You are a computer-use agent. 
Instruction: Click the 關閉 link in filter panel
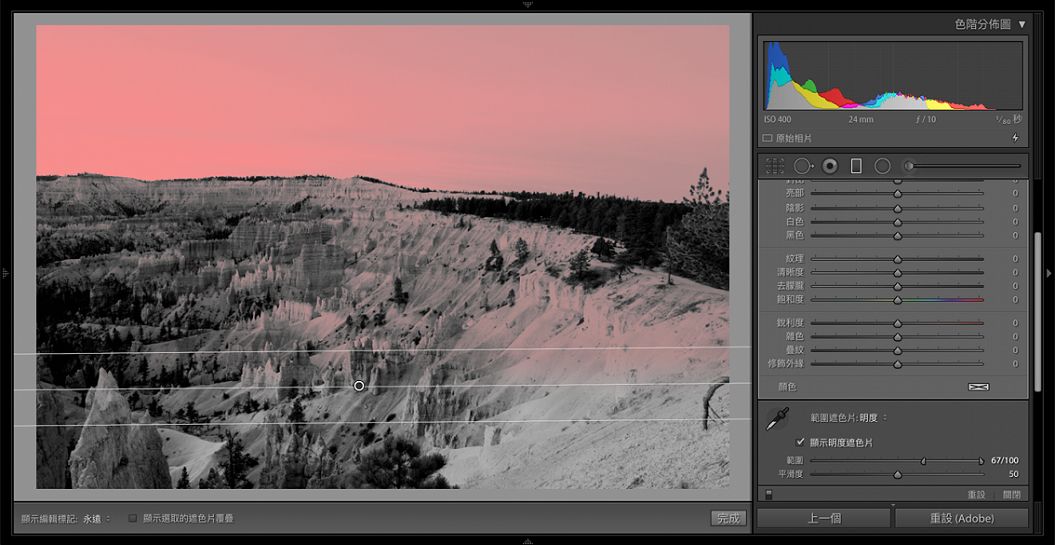tap(1011, 495)
